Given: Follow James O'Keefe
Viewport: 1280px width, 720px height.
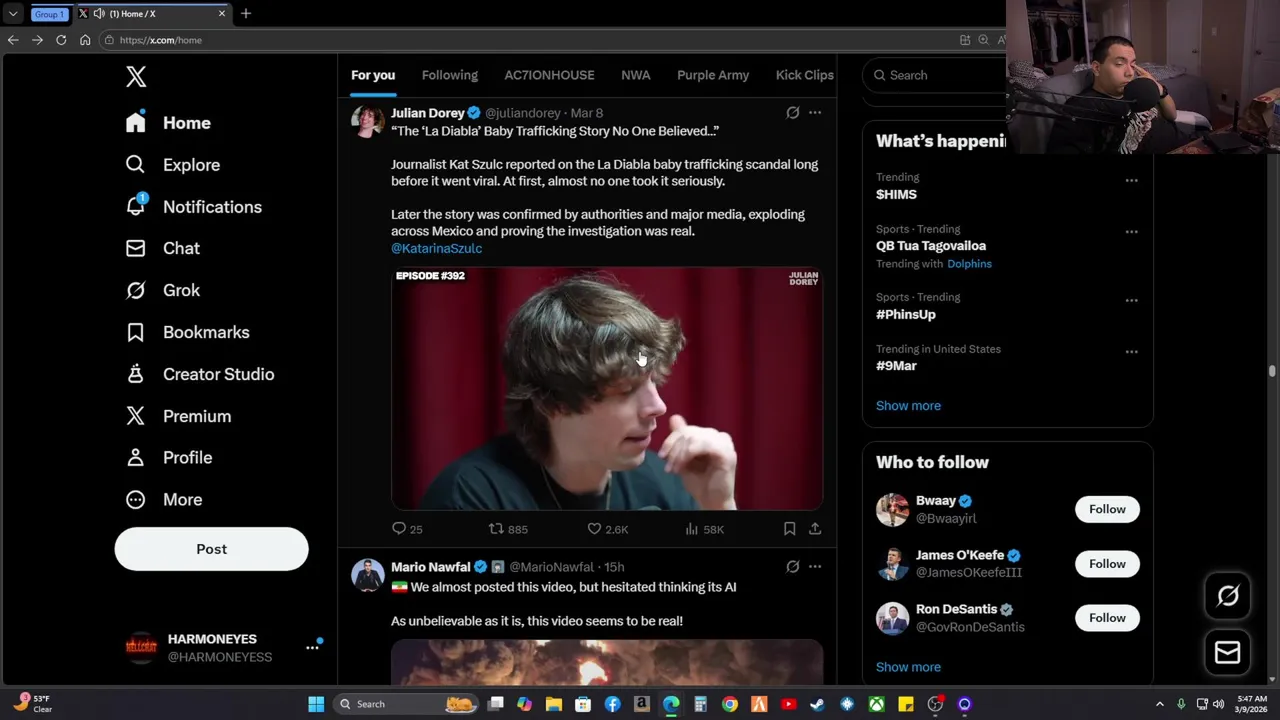Looking at the screenshot, I should tap(1107, 564).
